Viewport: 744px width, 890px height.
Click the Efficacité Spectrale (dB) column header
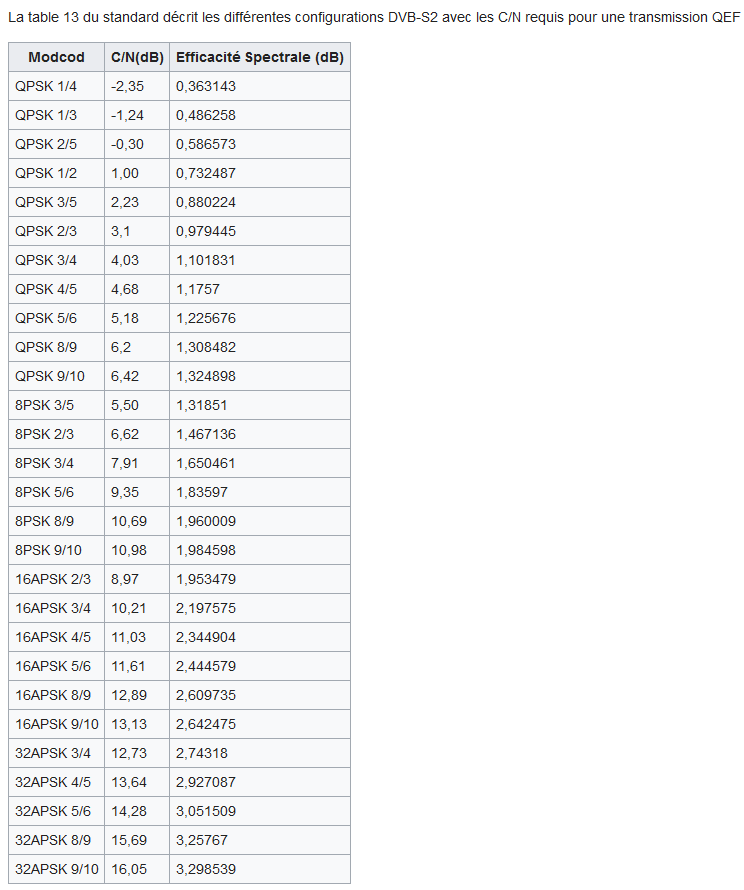(259, 57)
